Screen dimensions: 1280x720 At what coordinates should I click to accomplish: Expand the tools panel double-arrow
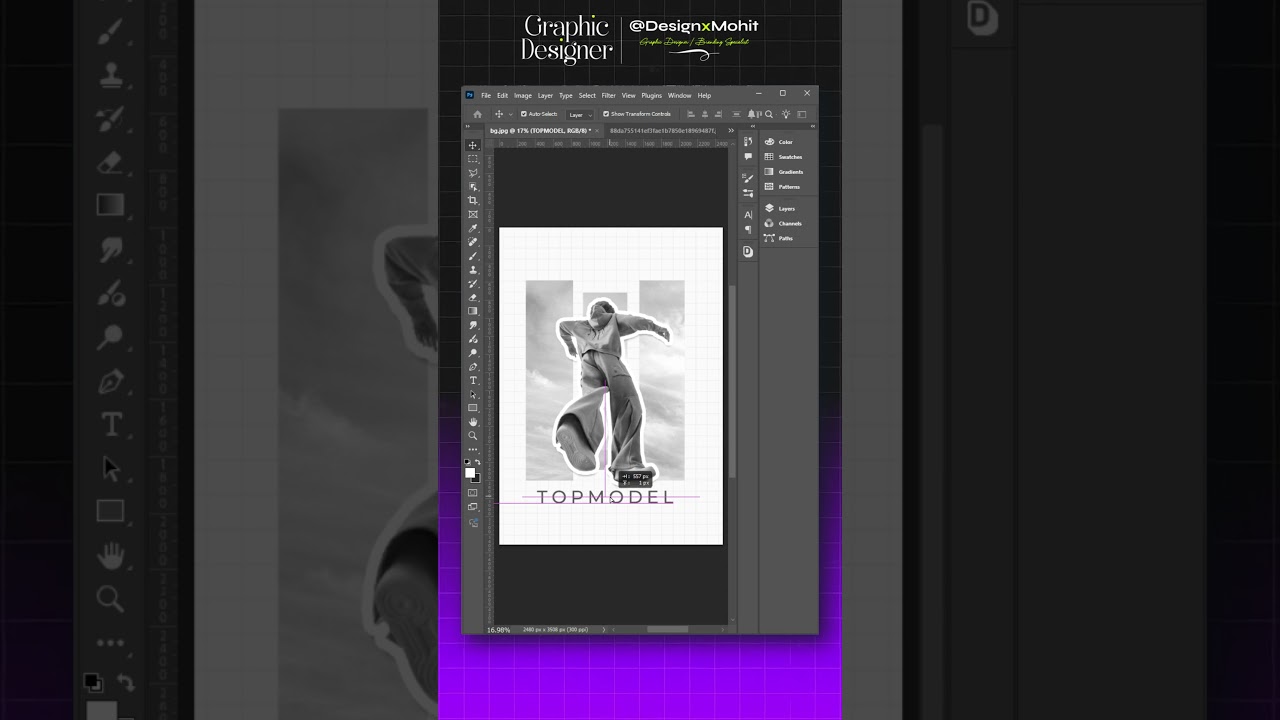[467, 126]
